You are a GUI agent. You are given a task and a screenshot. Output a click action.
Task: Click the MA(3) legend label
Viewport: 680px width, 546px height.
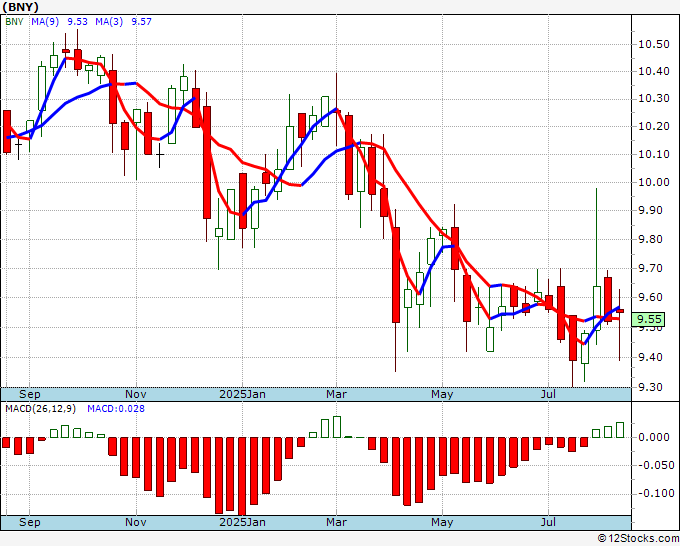point(109,22)
